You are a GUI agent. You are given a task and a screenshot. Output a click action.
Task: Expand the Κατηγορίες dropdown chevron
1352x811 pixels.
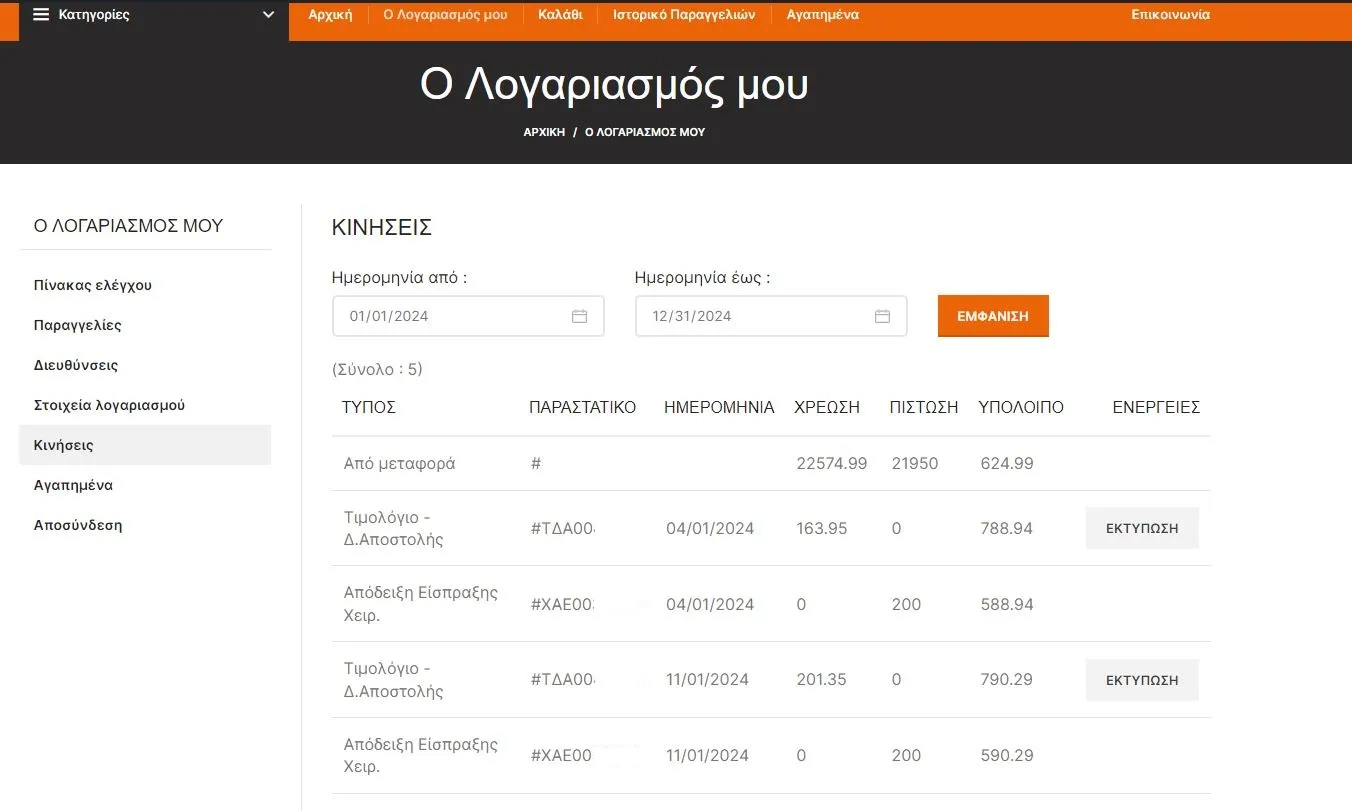pos(268,15)
